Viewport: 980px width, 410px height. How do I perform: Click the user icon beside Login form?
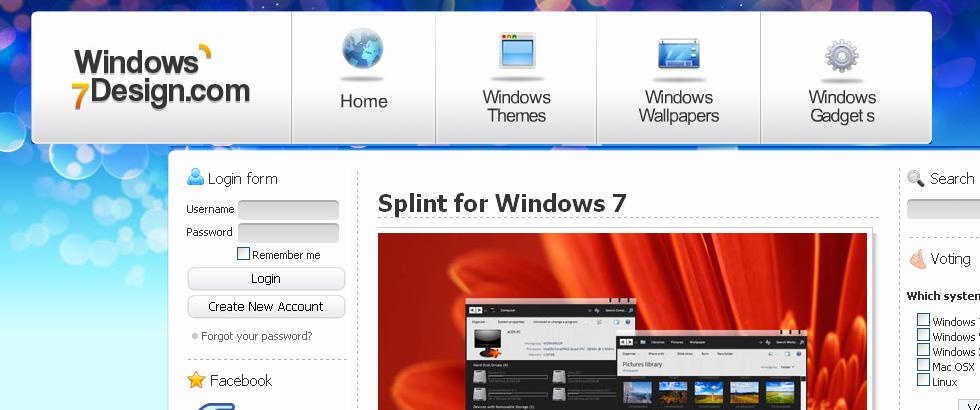[196, 177]
